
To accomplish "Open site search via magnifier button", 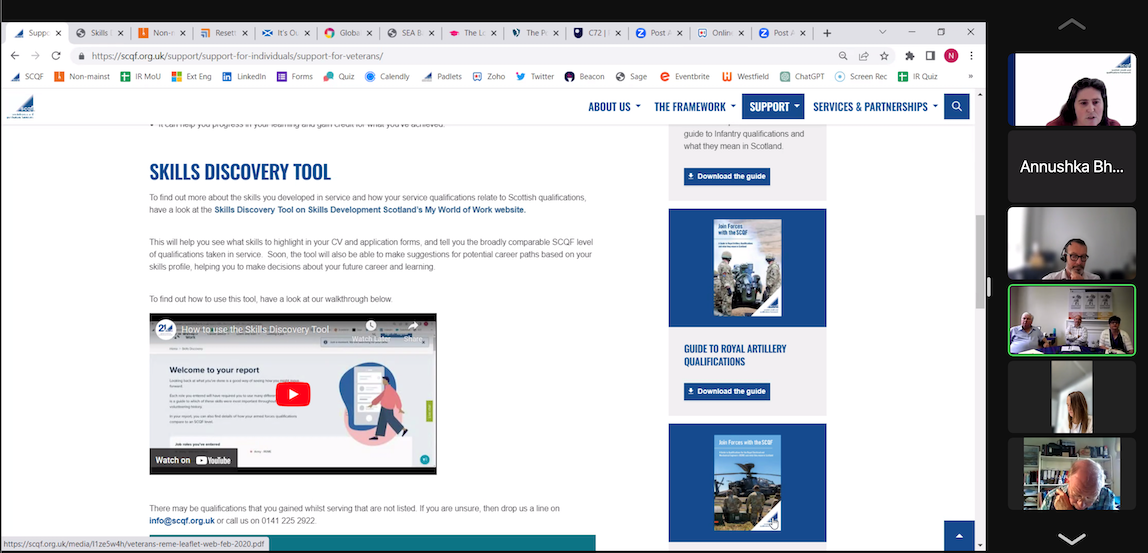I will point(956,107).
